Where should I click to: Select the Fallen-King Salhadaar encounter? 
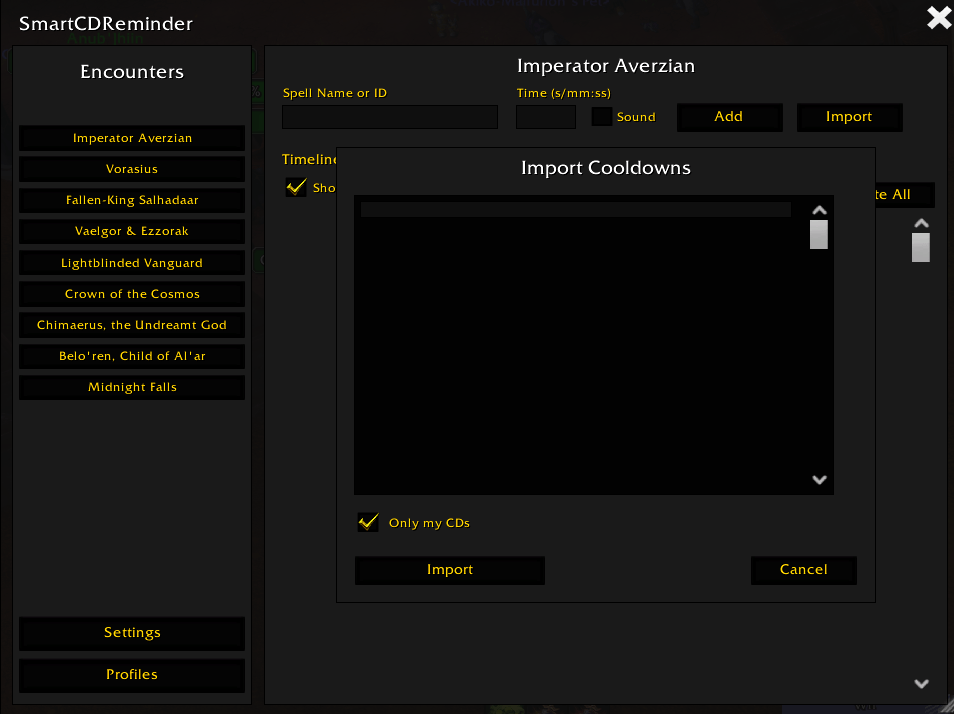tap(132, 200)
